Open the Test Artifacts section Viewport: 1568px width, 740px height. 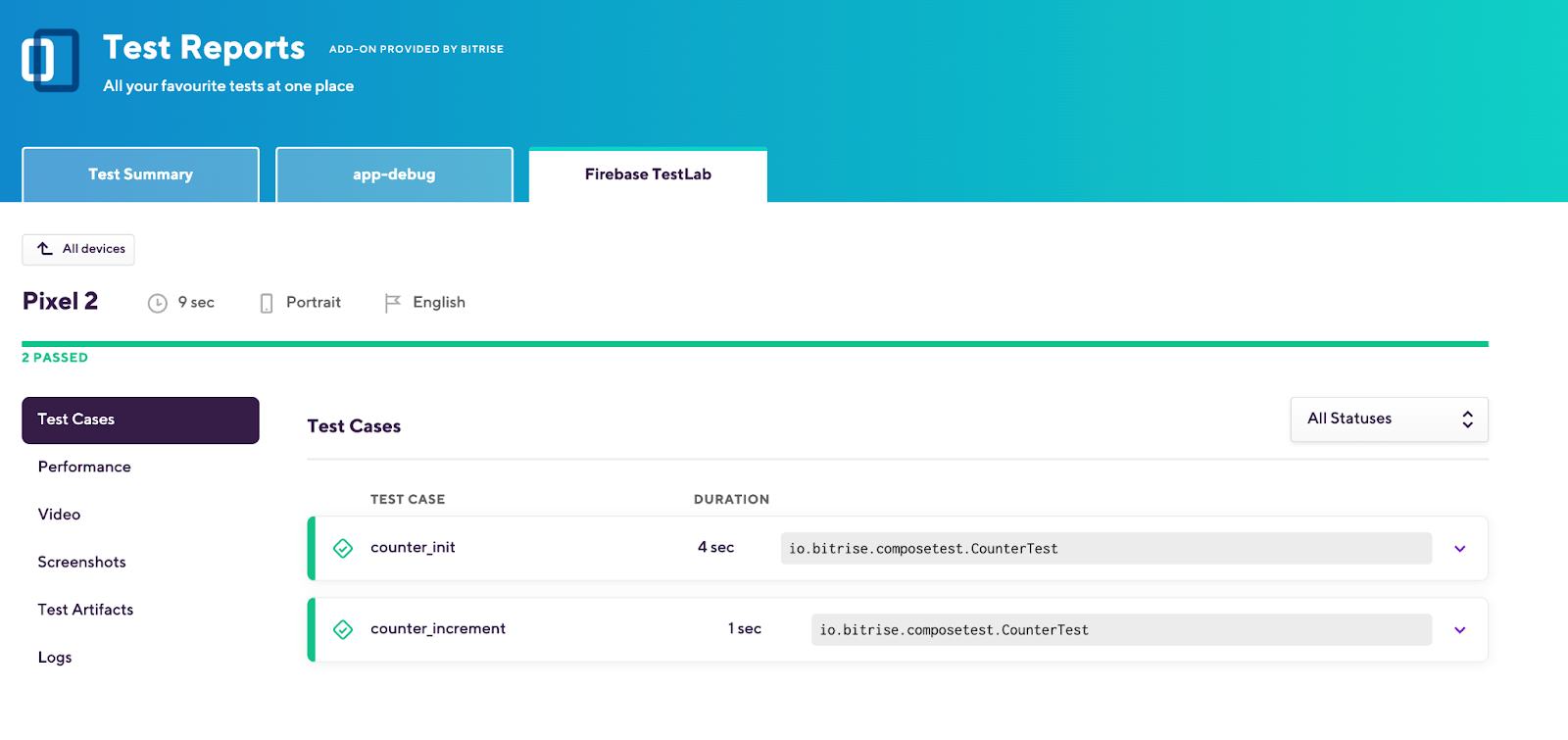[x=86, y=610]
